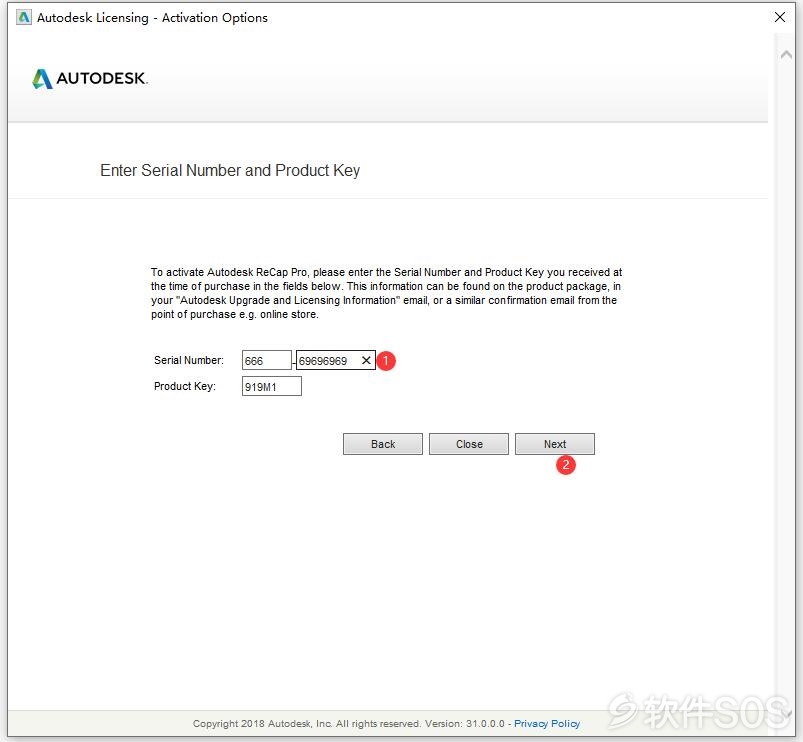Click the title bar Autodesk app icon
This screenshot has height=742, width=803.
click(x=24, y=17)
